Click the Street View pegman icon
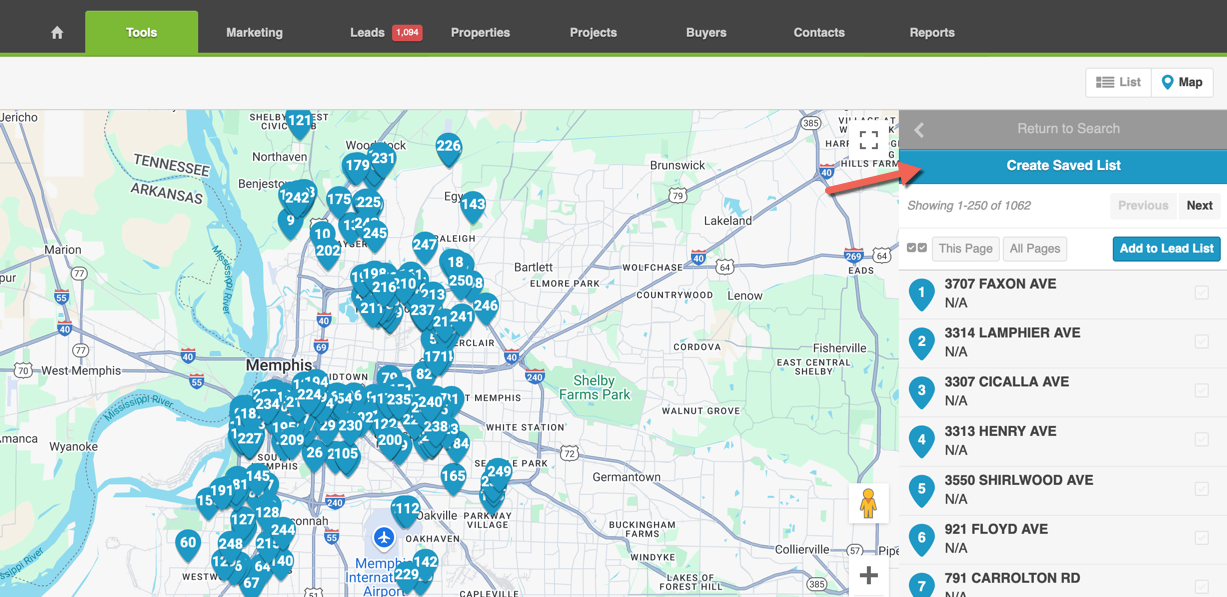This screenshot has height=597, width=1227. tap(868, 503)
